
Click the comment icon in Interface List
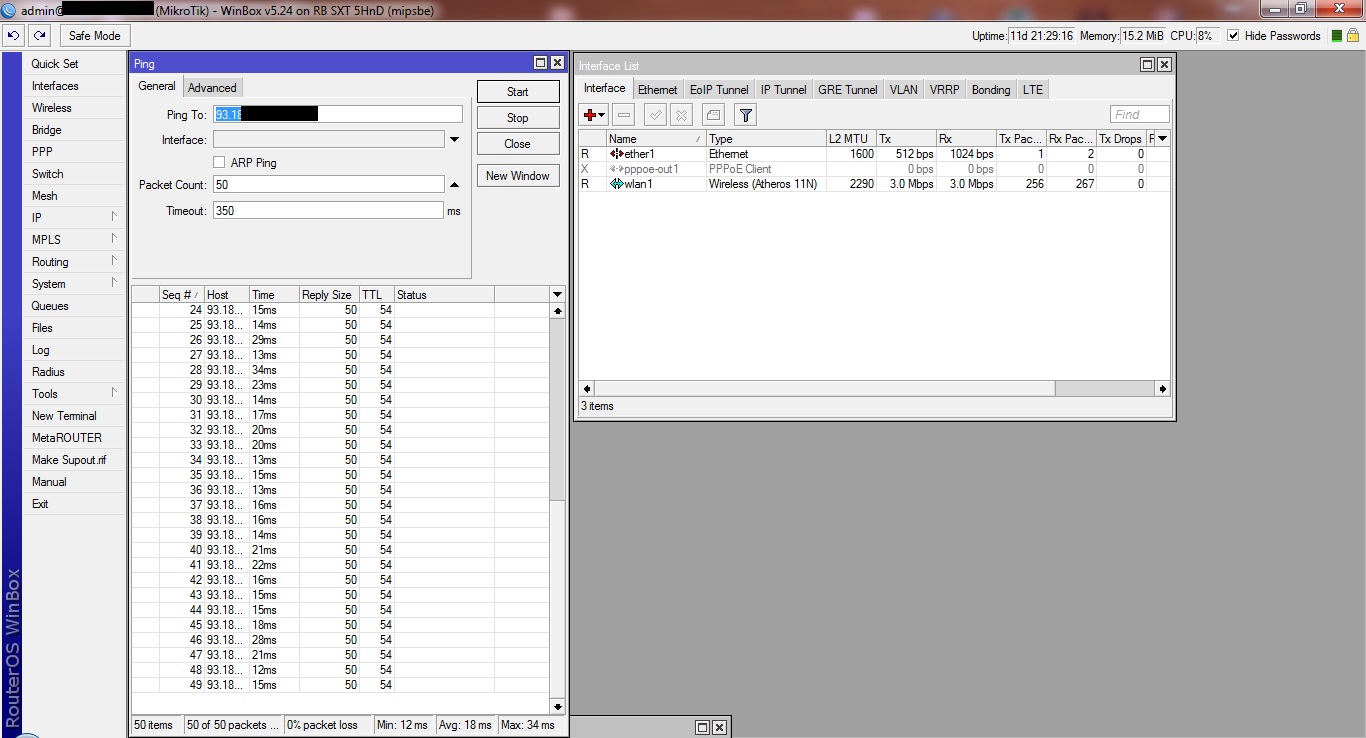712,115
